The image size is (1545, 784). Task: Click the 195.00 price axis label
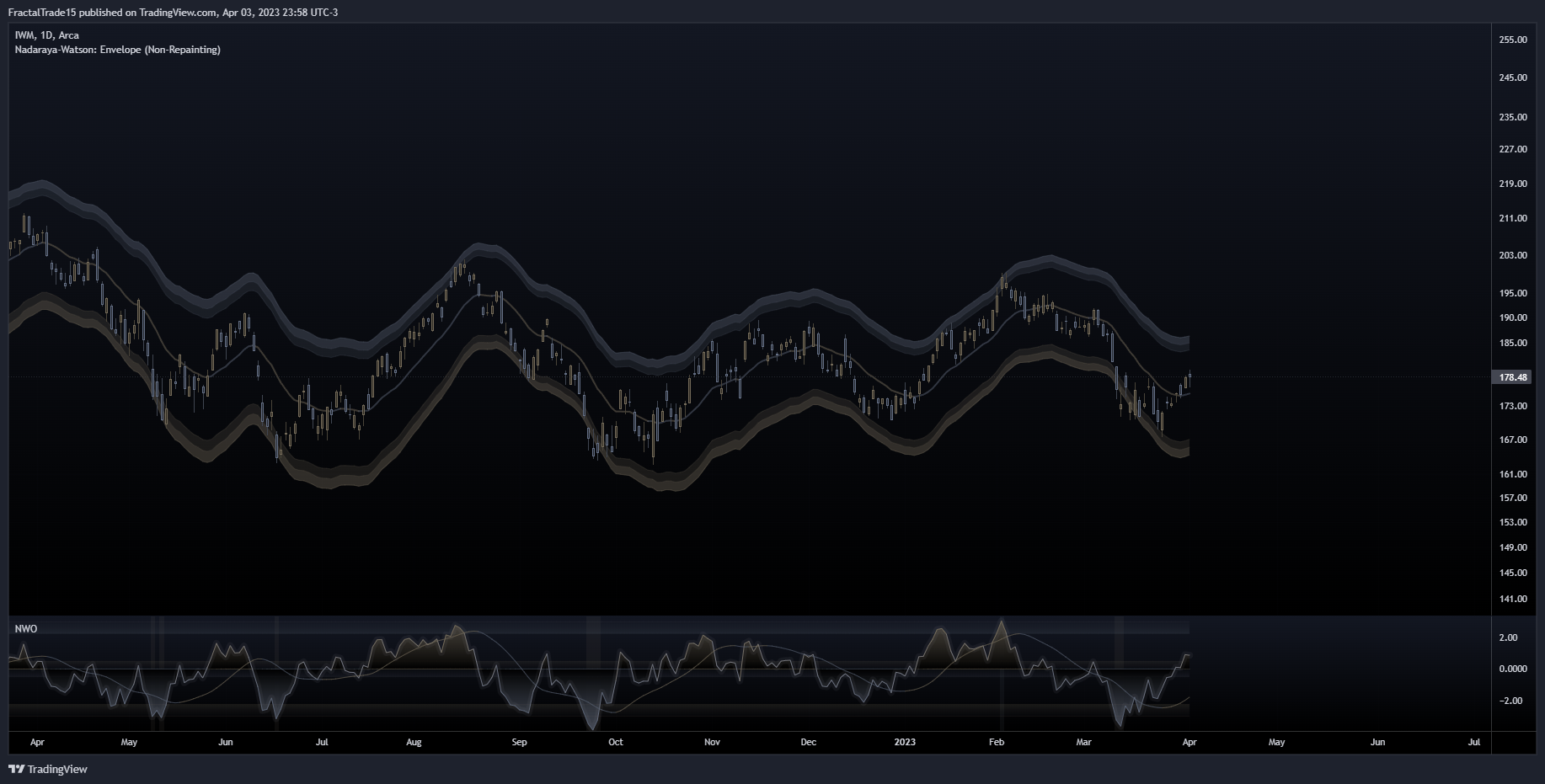tap(1513, 293)
